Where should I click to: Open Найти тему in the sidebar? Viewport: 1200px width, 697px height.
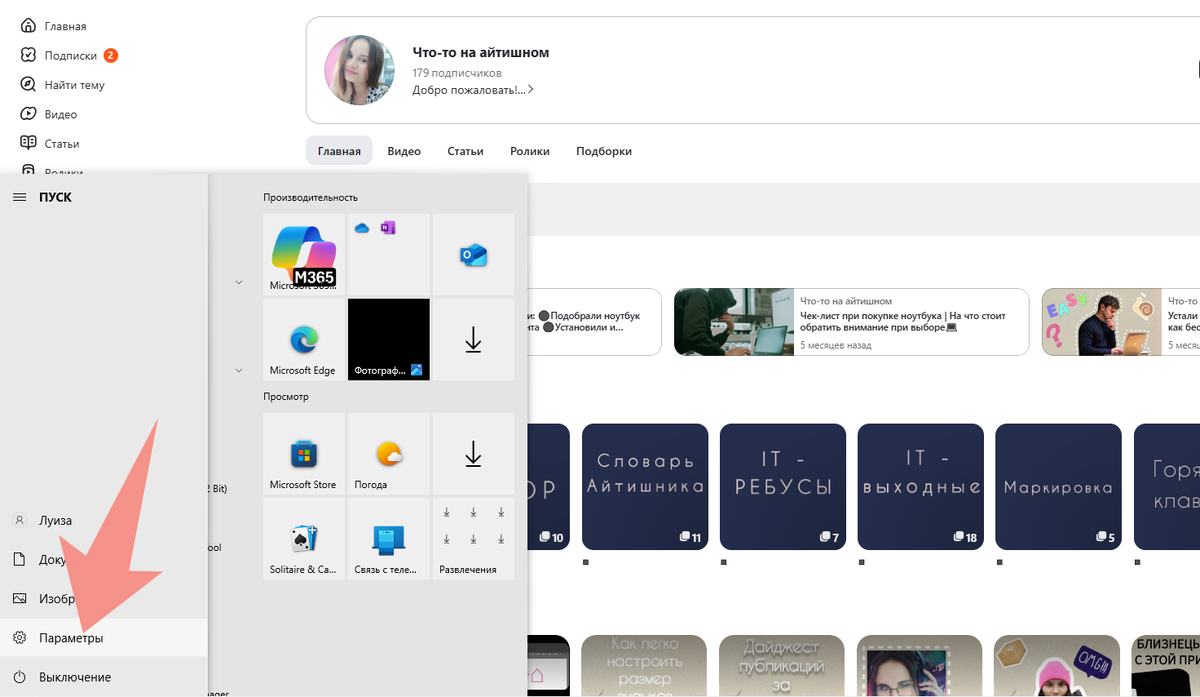point(63,85)
